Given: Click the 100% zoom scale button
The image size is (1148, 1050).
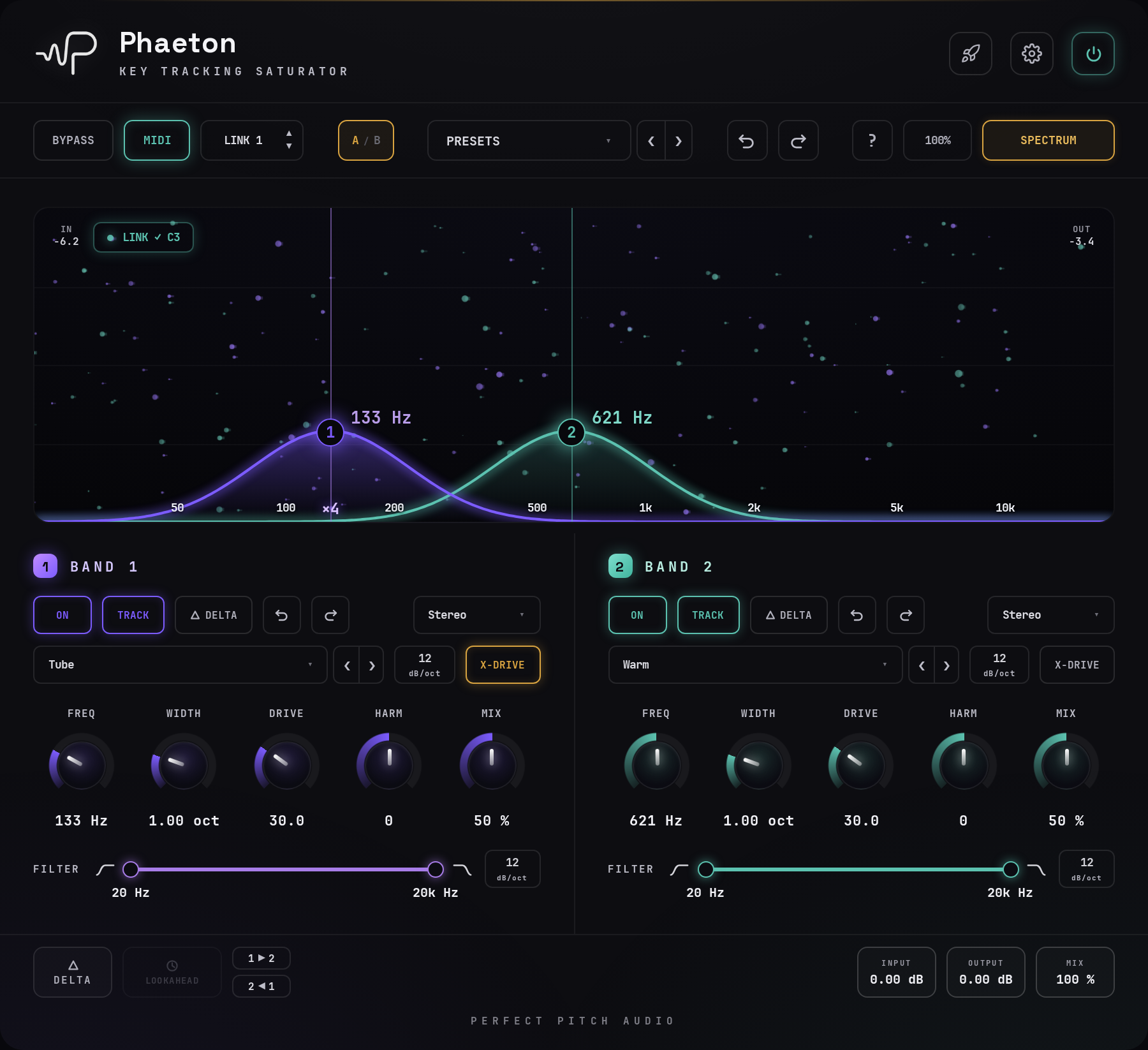Looking at the screenshot, I should (938, 140).
